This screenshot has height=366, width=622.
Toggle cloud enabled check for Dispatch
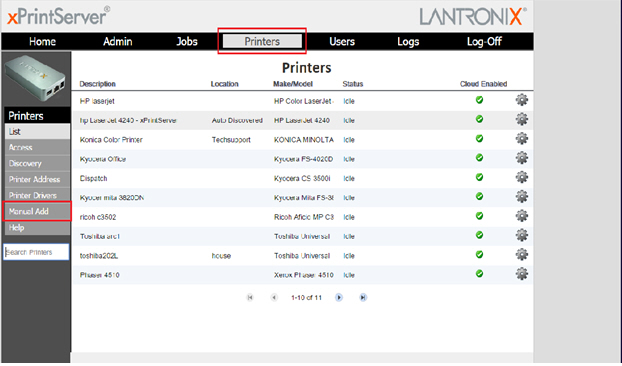pyautogui.click(x=480, y=177)
